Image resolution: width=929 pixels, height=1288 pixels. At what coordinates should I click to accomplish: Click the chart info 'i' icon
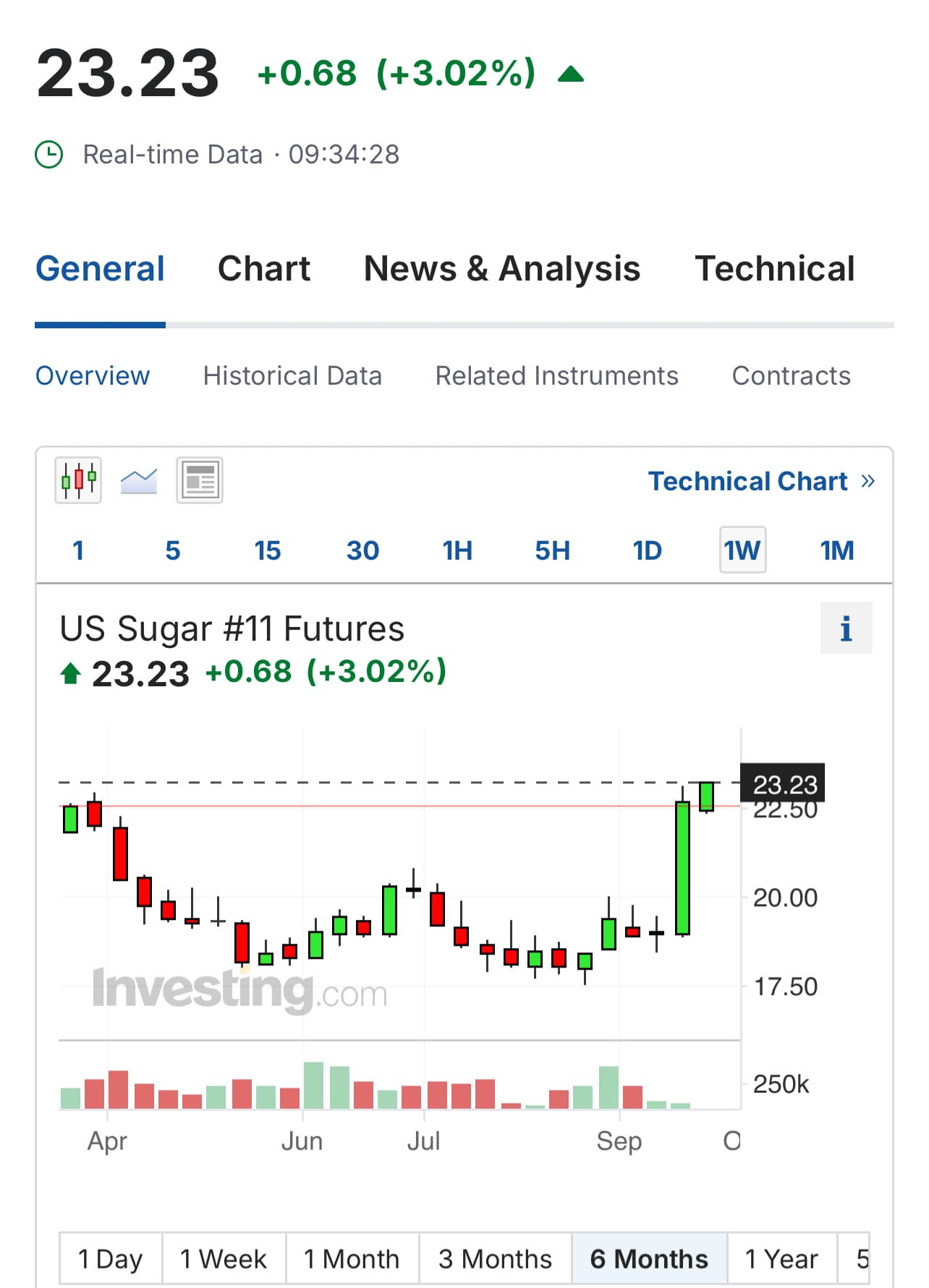[x=846, y=628]
